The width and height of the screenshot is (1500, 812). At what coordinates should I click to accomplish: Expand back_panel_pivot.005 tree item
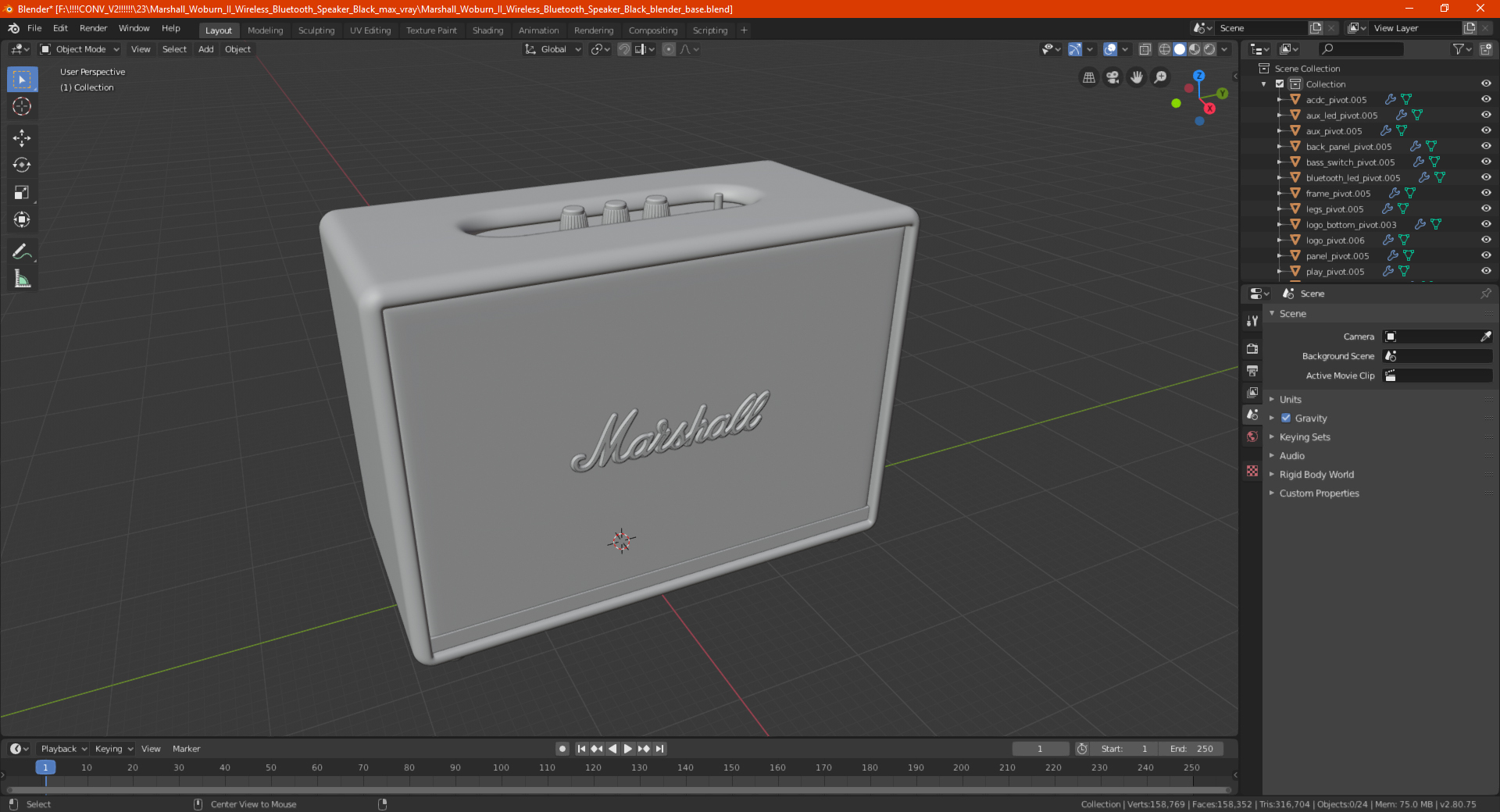(x=1280, y=146)
